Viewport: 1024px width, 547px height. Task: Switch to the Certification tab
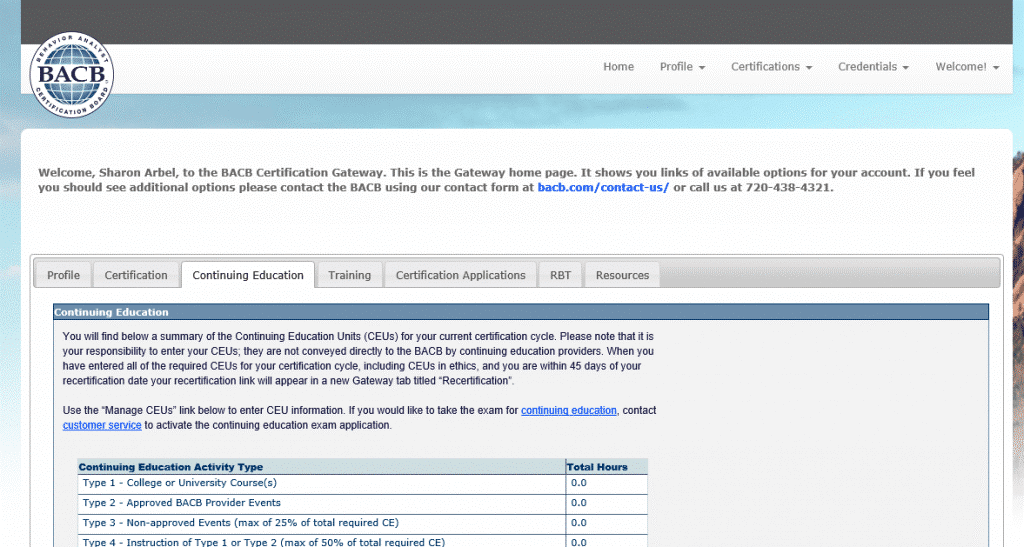click(x=136, y=275)
